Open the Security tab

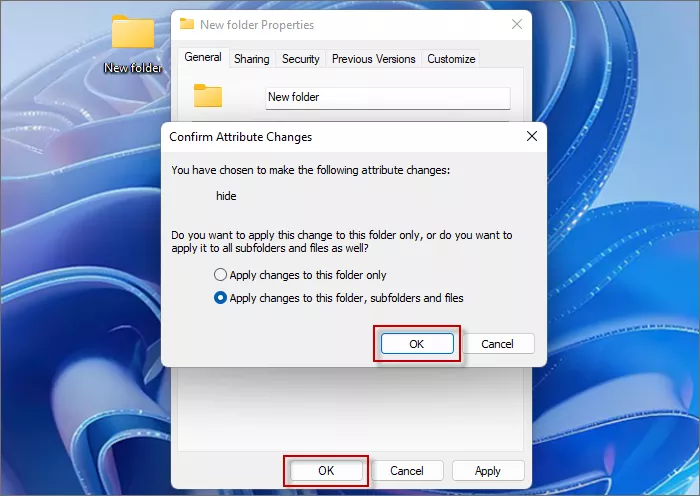[x=300, y=59]
